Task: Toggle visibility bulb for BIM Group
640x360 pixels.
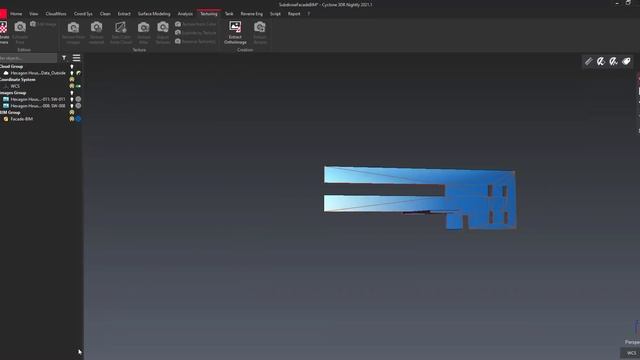Action: pyautogui.click(x=72, y=112)
